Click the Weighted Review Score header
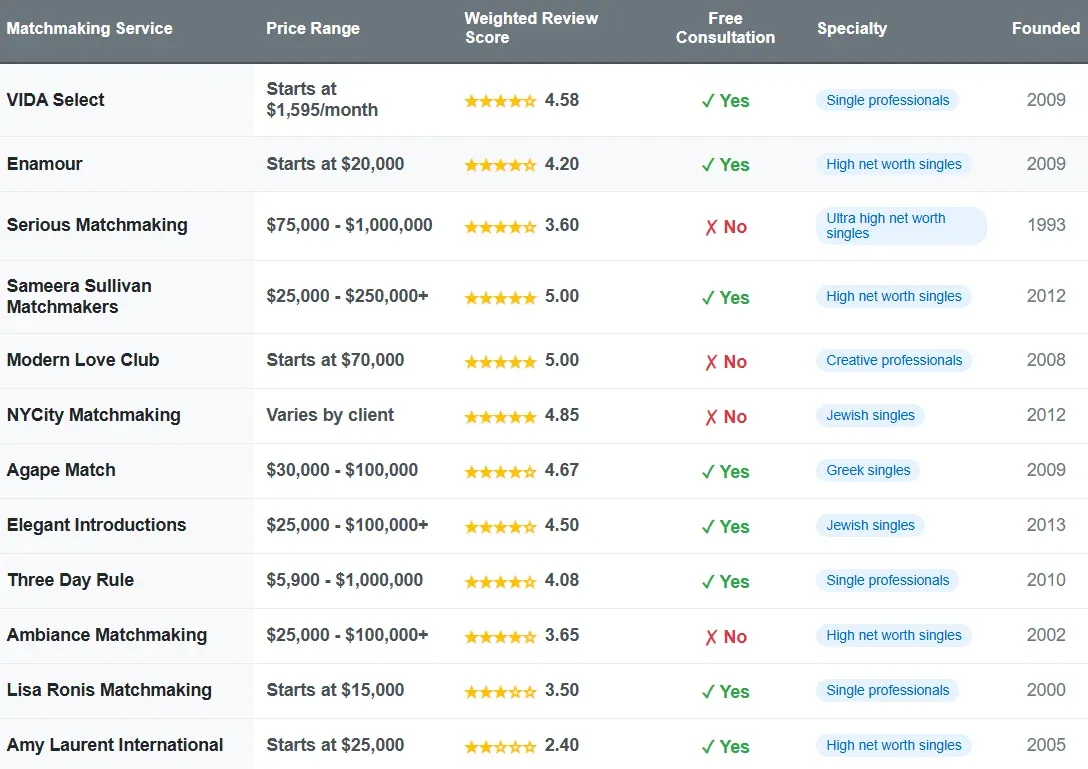This screenshot has height=769, width=1088. tap(531, 28)
